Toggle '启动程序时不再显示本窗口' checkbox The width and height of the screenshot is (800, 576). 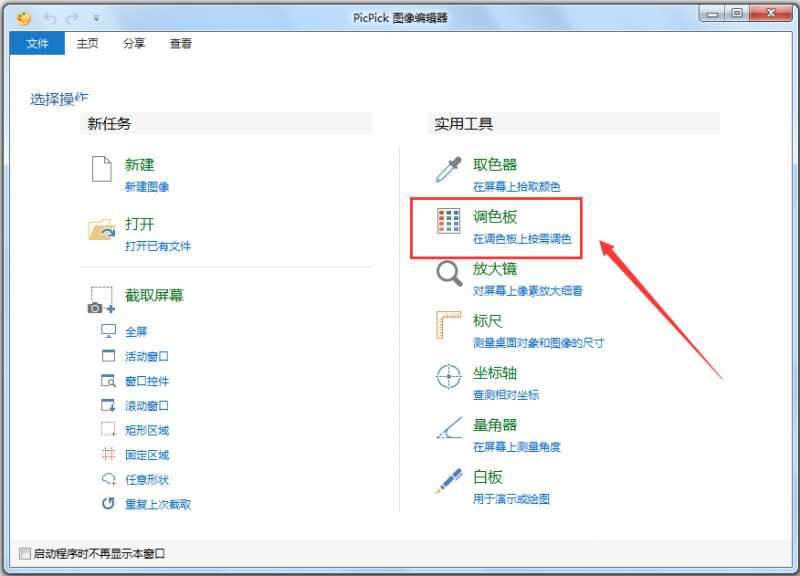tap(26, 553)
